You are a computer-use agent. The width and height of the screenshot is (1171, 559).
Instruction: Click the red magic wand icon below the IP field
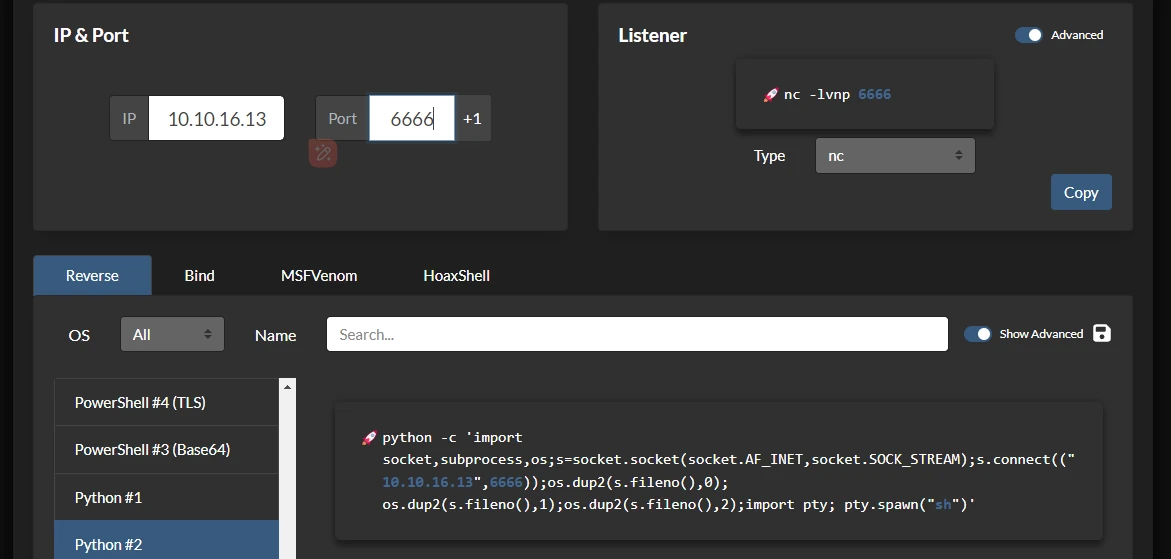pyautogui.click(x=323, y=153)
